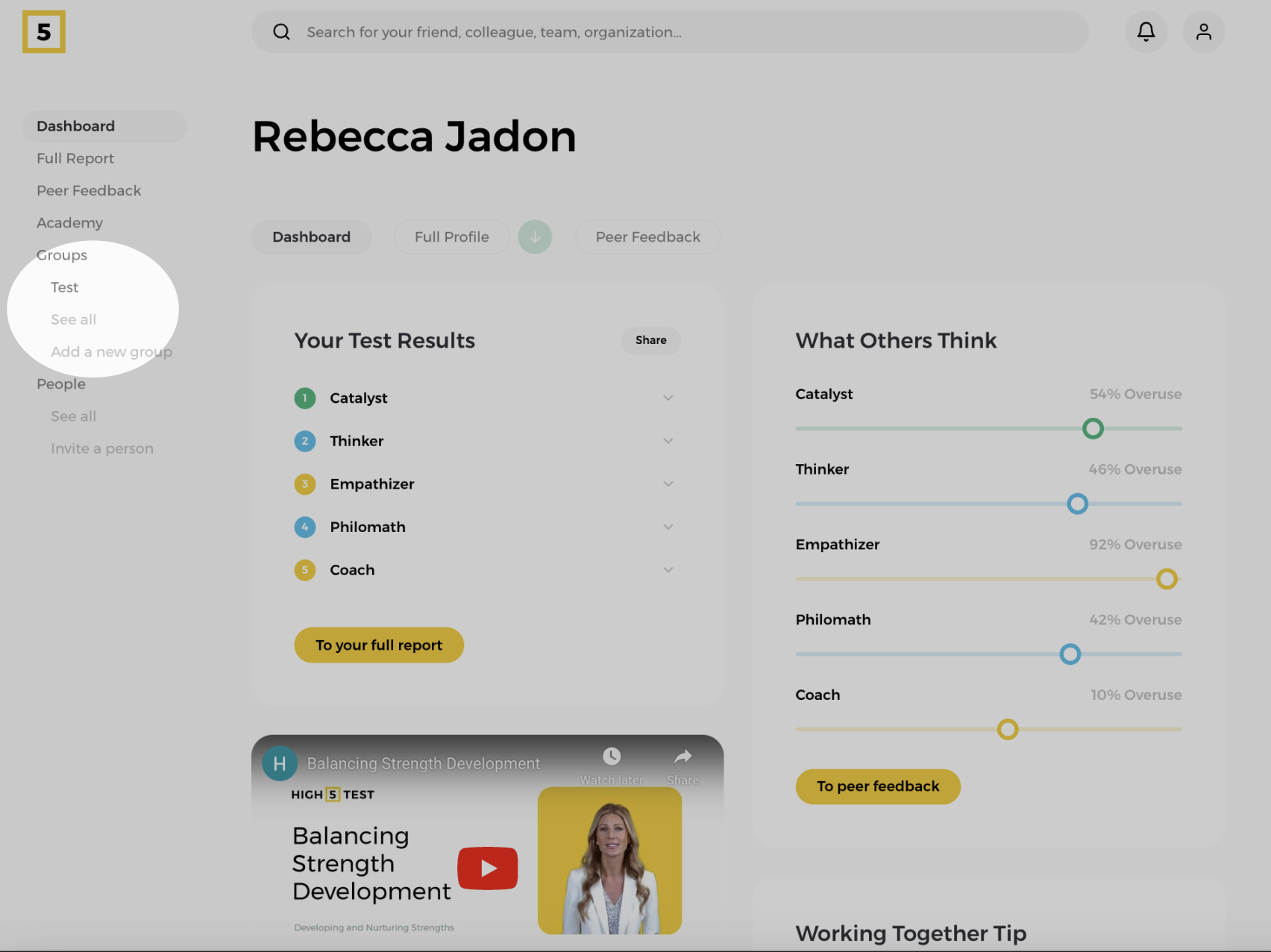Click the Empathizer overuse slider handle

click(x=1167, y=579)
